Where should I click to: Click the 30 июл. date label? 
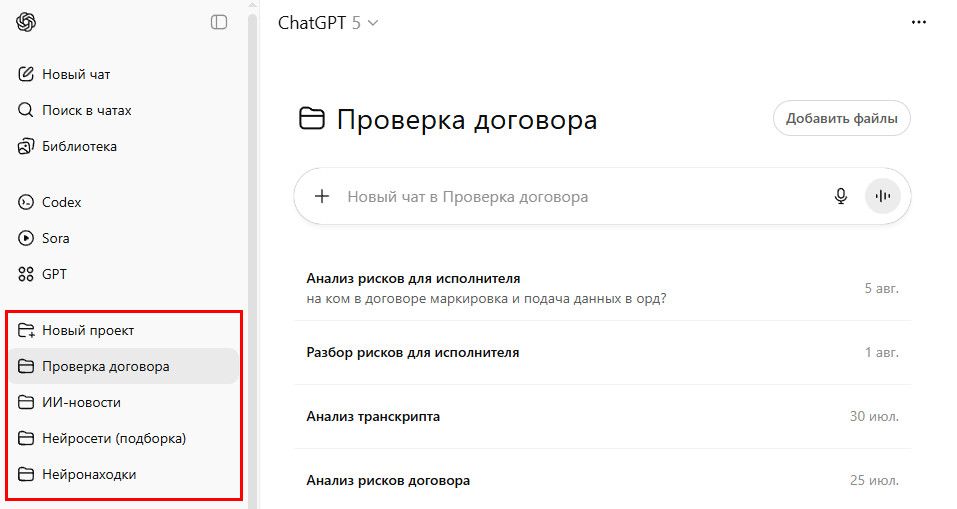tap(874, 416)
